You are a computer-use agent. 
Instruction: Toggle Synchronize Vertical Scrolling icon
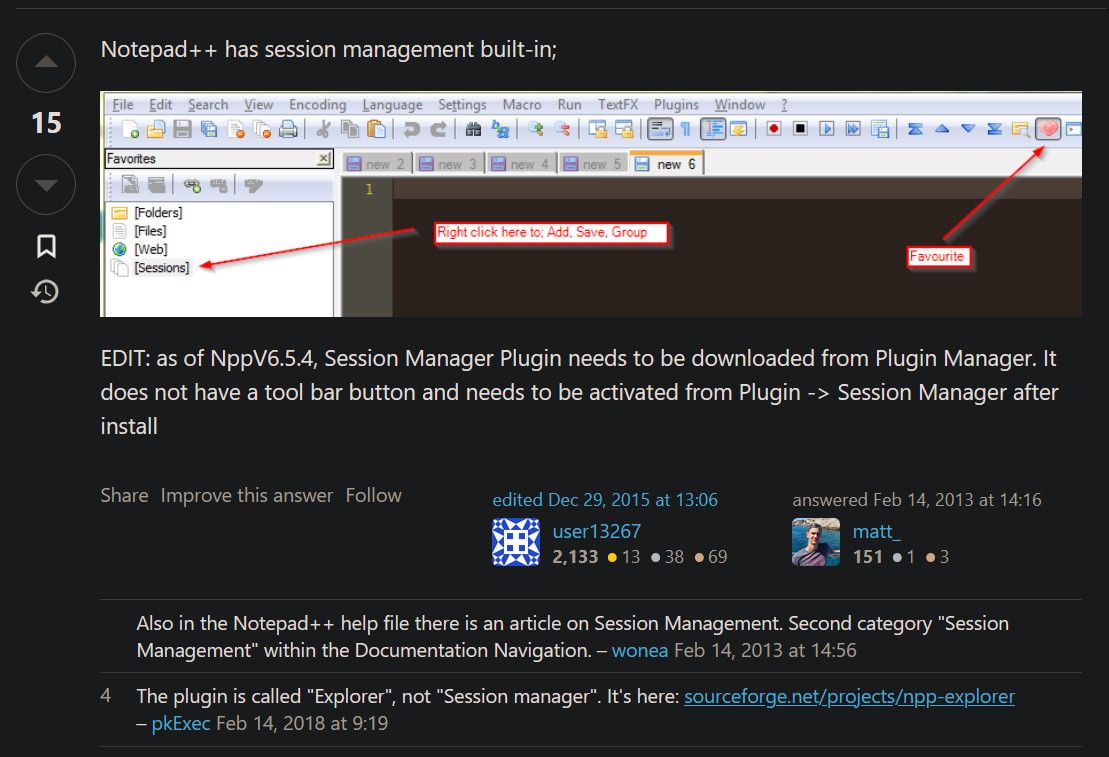(x=598, y=129)
